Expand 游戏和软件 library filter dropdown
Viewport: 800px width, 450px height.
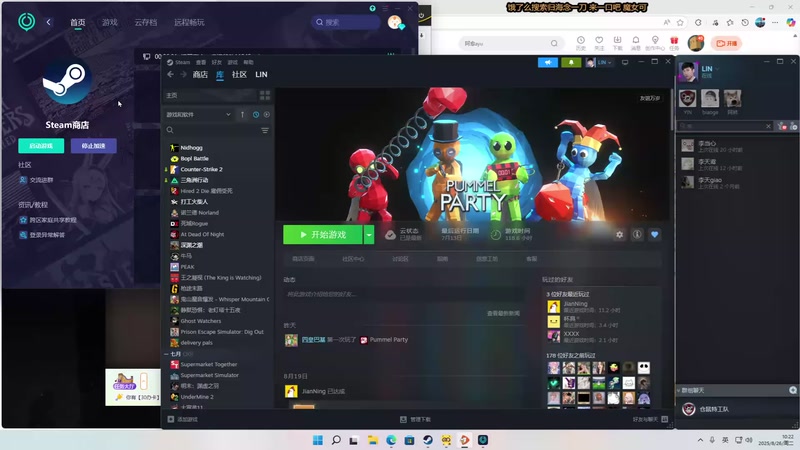pos(198,115)
